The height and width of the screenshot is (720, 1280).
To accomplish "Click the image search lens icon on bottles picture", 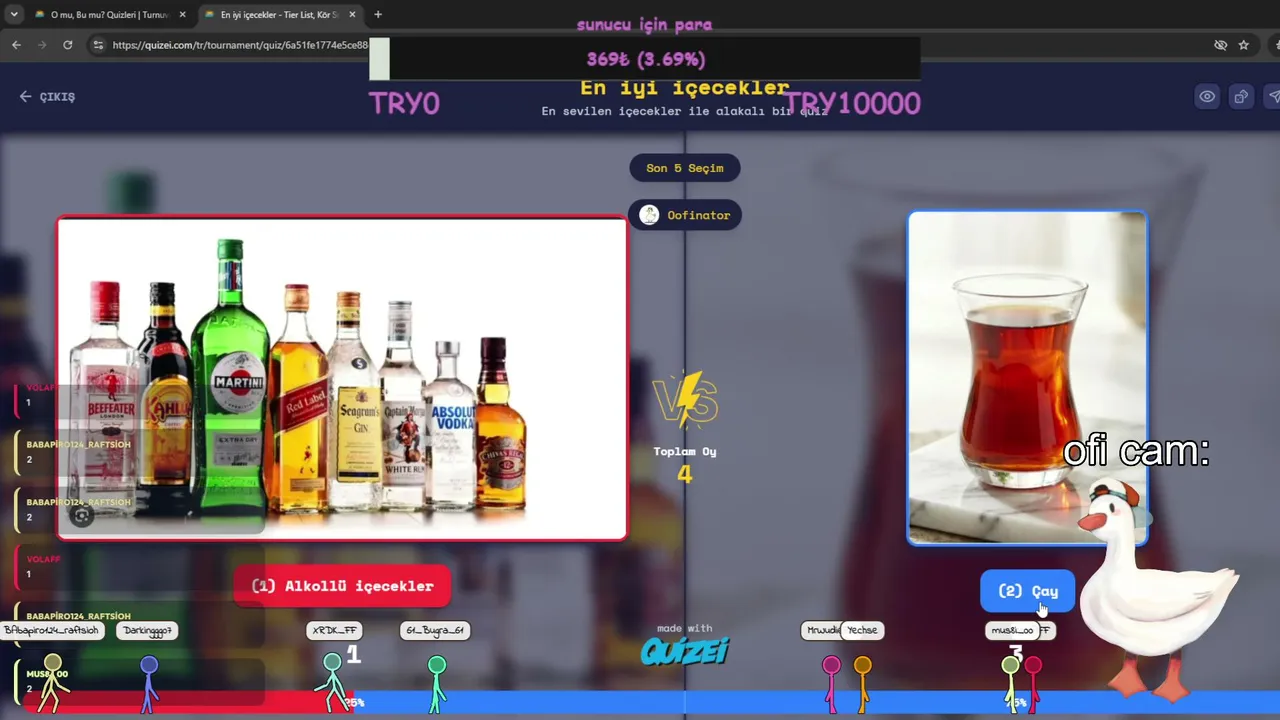I will coord(82,516).
